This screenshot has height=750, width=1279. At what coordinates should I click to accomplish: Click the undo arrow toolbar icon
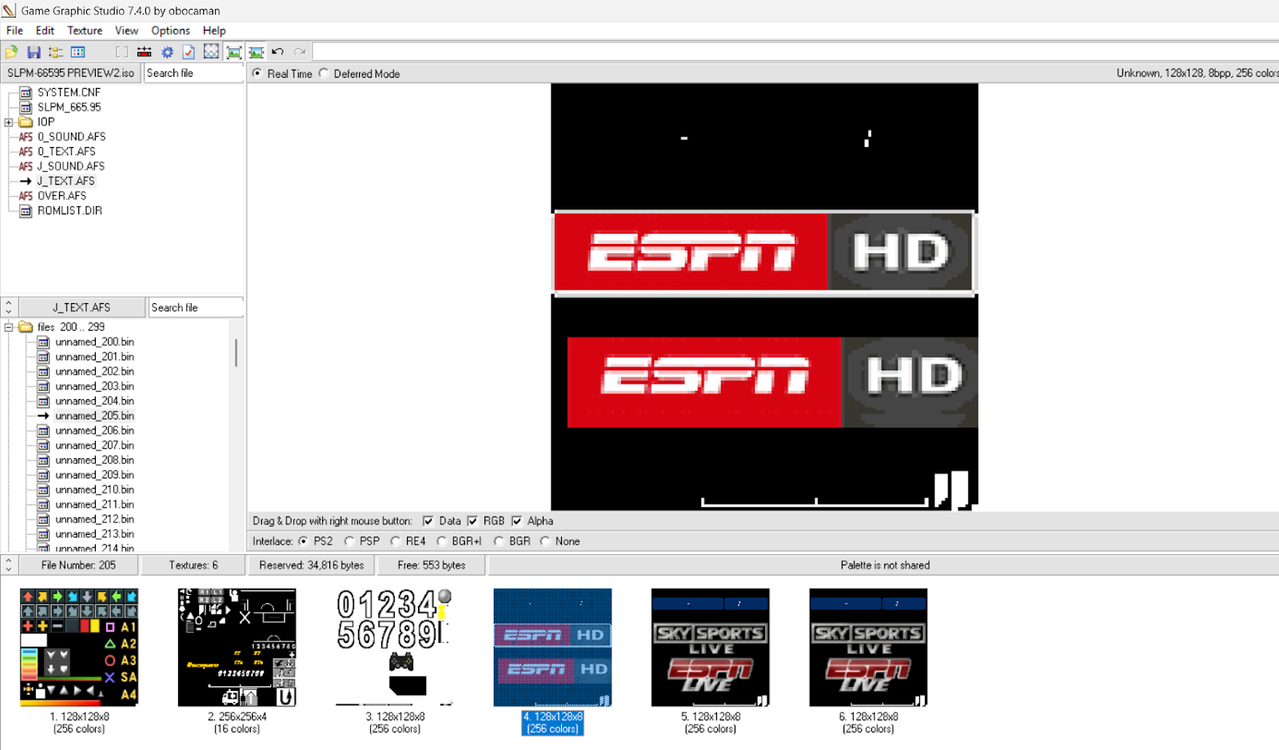278,52
